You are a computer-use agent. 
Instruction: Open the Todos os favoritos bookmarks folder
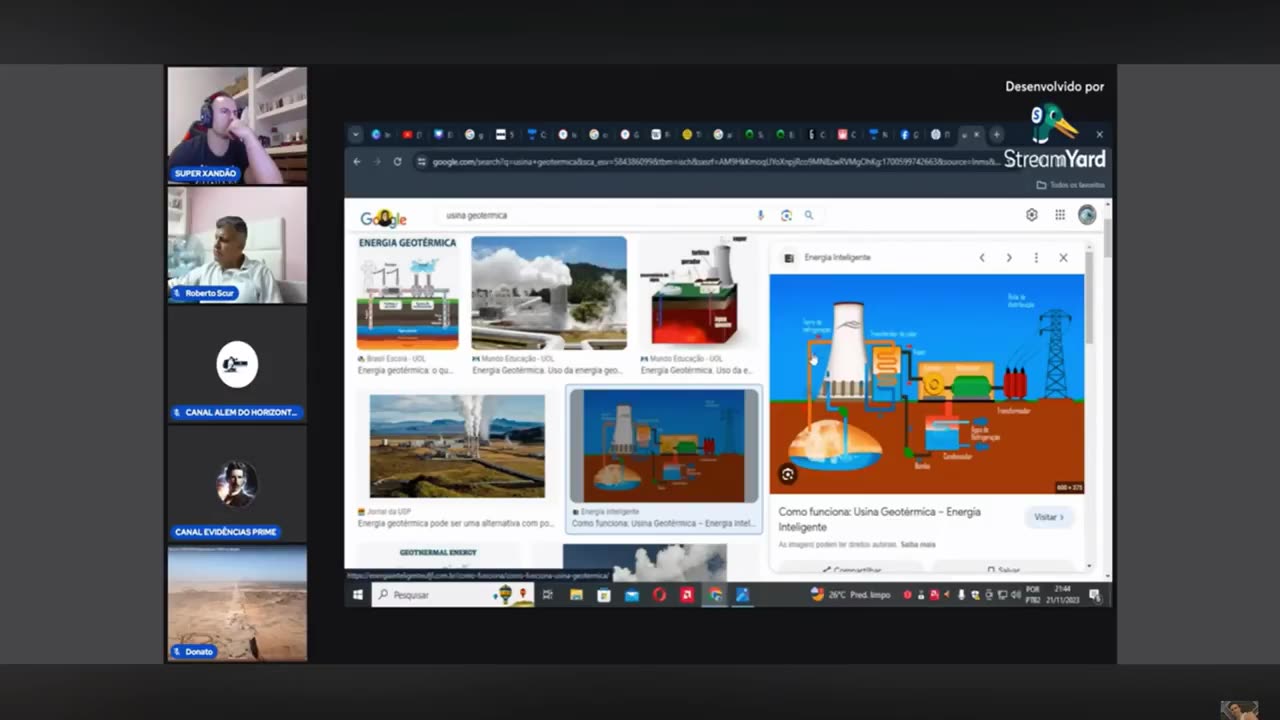point(1070,185)
